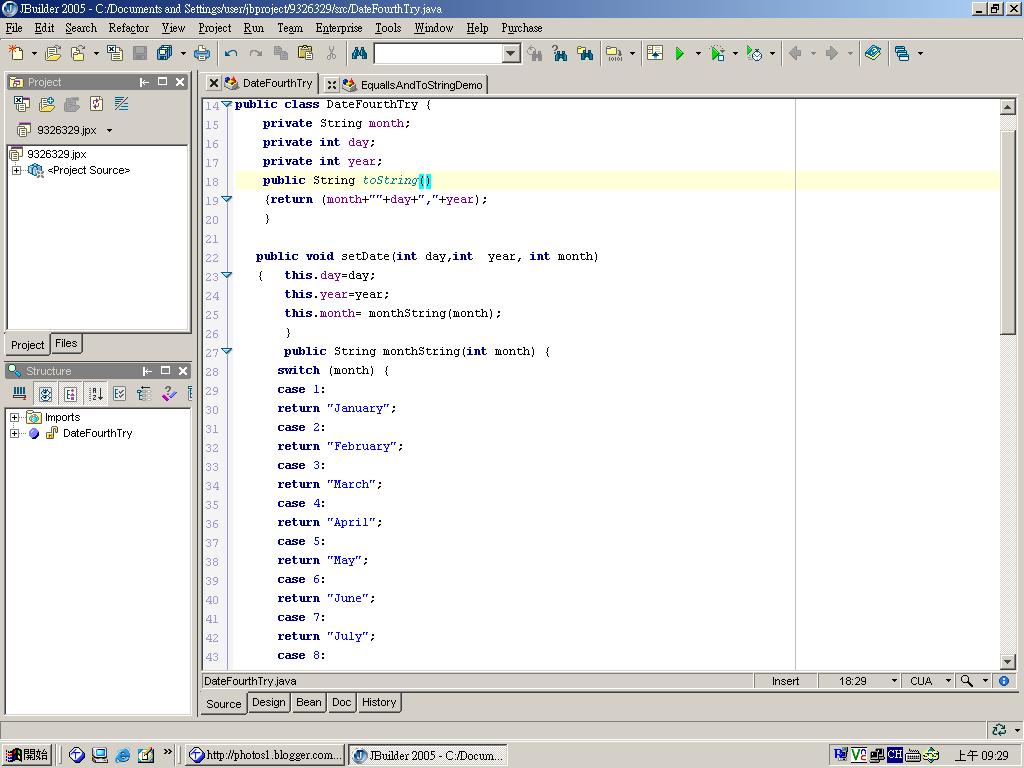Switch to the Design view tab
The image size is (1024, 768).
pyautogui.click(x=268, y=702)
